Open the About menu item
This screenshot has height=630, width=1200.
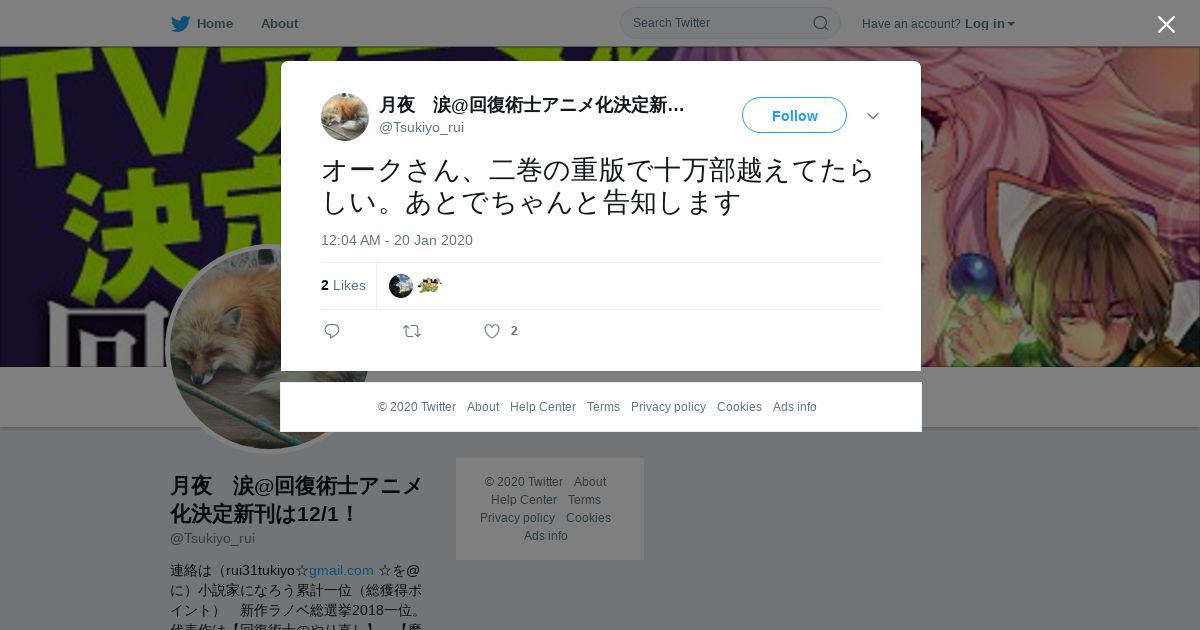[279, 24]
